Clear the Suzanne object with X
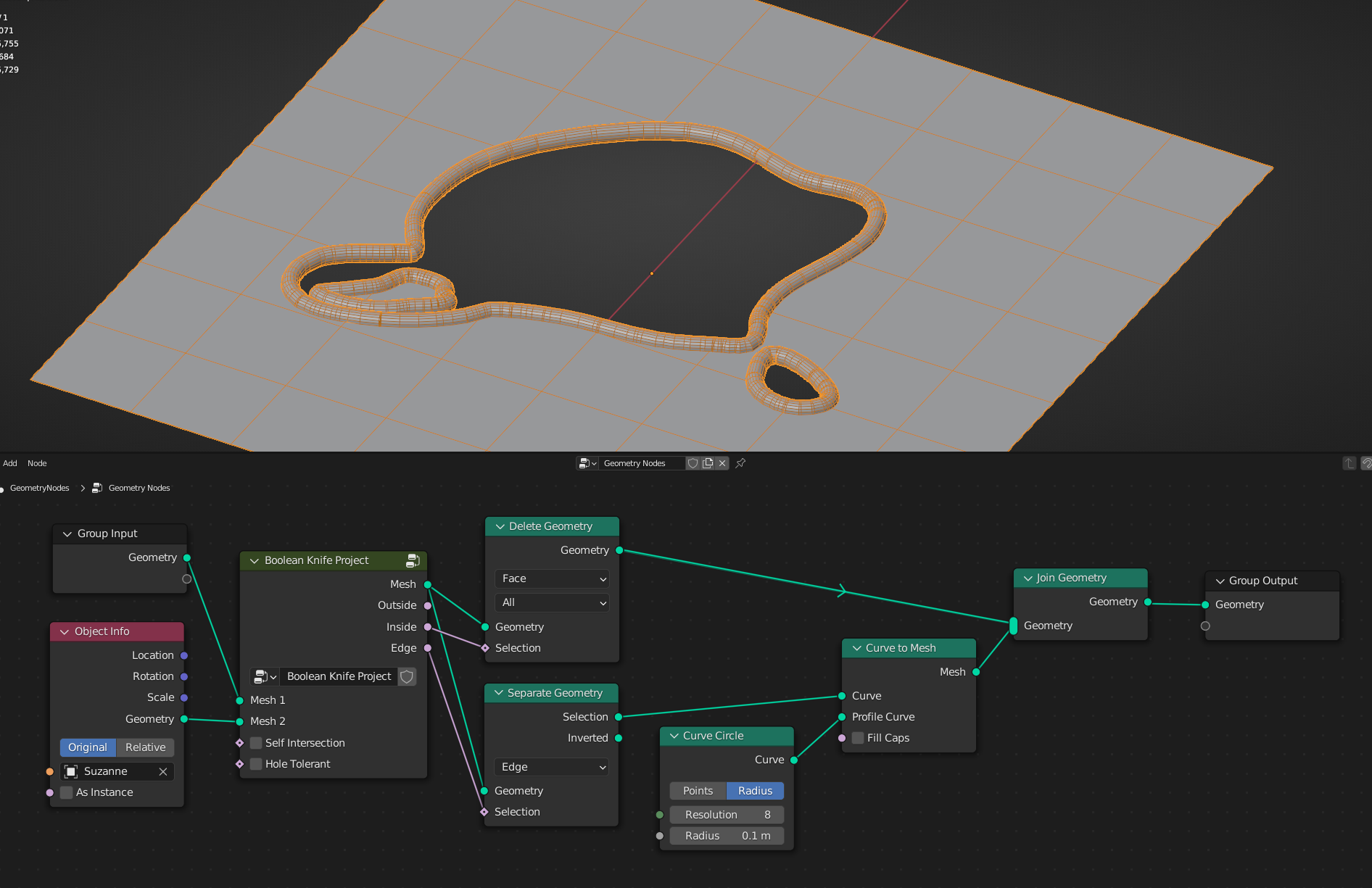The width and height of the screenshot is (1372, 888). coord(163,771)
